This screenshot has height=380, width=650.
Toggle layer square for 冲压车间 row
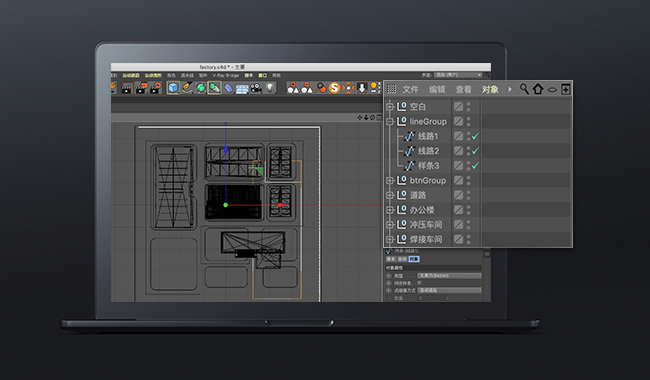(x=458, y=224)
